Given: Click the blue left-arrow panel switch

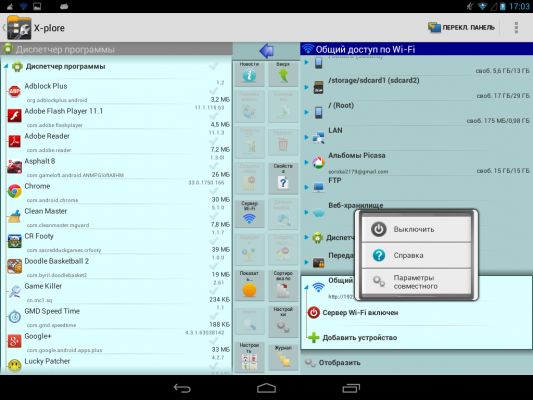Looking at the screenshot, I should 266,51.
